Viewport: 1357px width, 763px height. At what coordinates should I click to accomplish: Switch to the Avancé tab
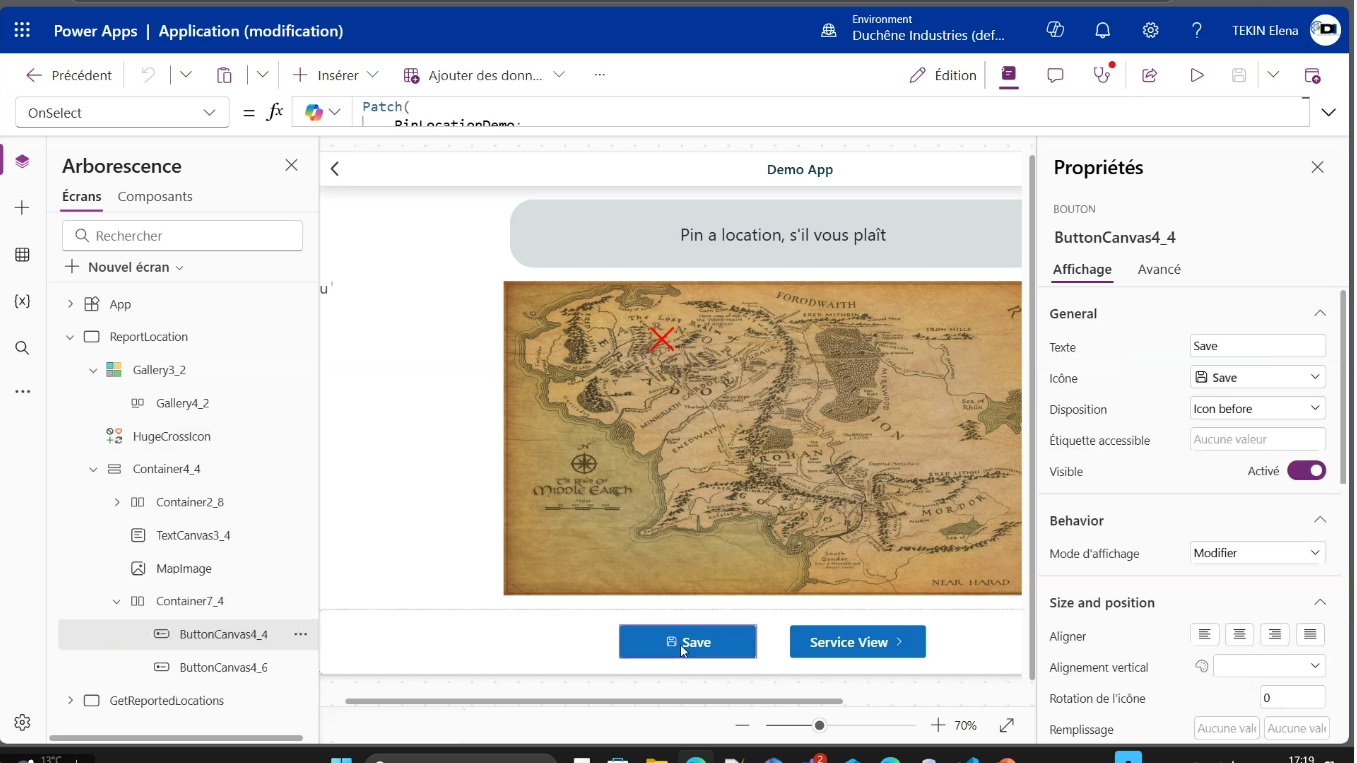pyautogui.click(x=1159, y=269)
